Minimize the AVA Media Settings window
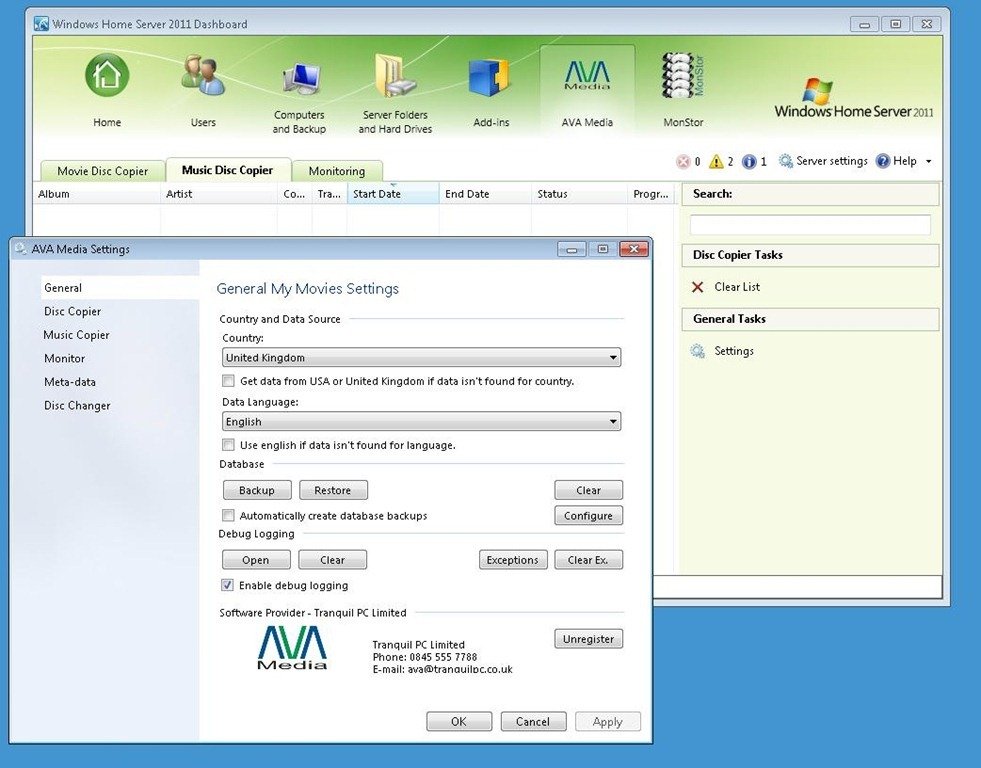The image size is (981, 768). 571,249
